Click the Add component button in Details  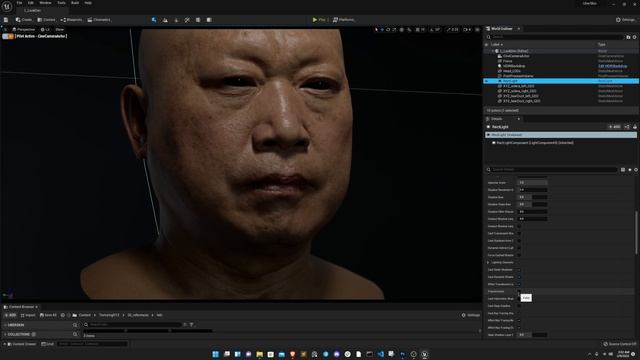pos(614,127)
